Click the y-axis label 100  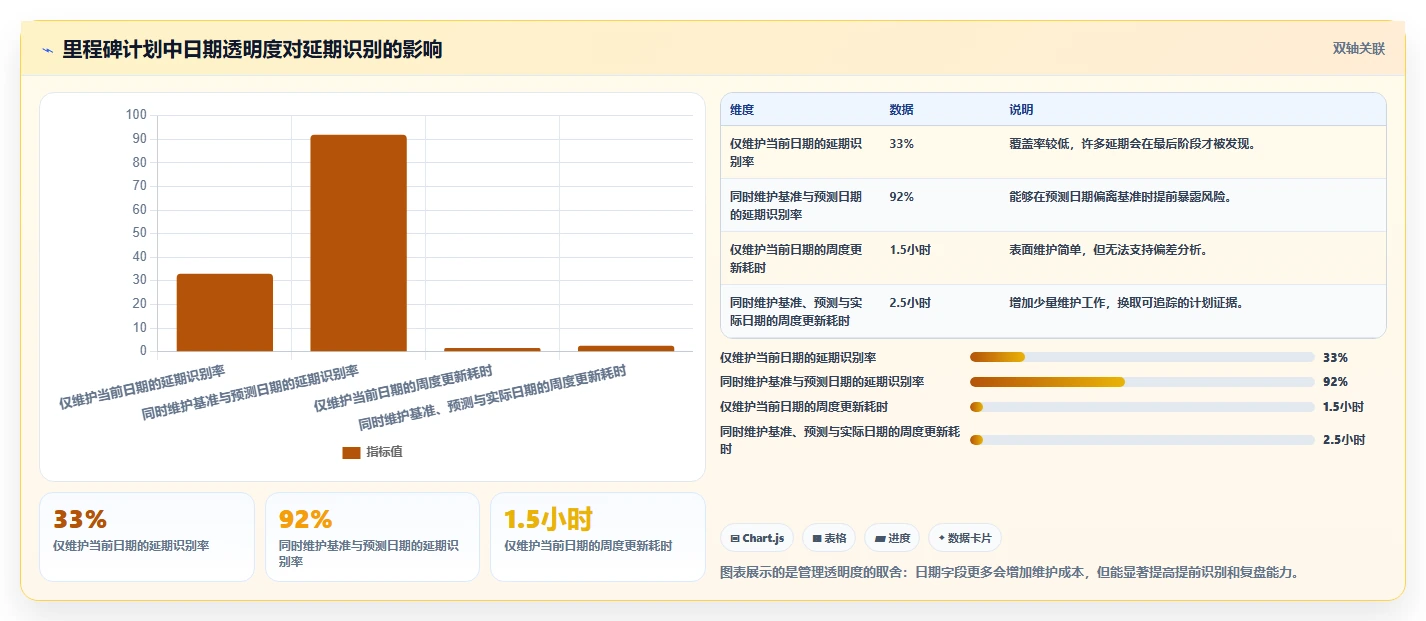[137, 115]
